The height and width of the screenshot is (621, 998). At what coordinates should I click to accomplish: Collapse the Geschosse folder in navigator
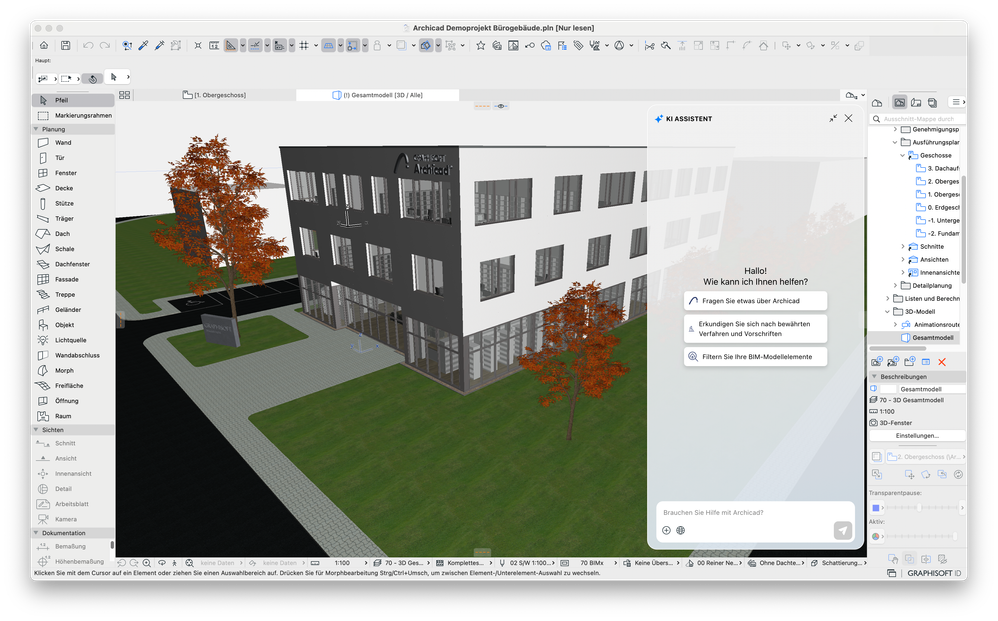click(903, 155)
